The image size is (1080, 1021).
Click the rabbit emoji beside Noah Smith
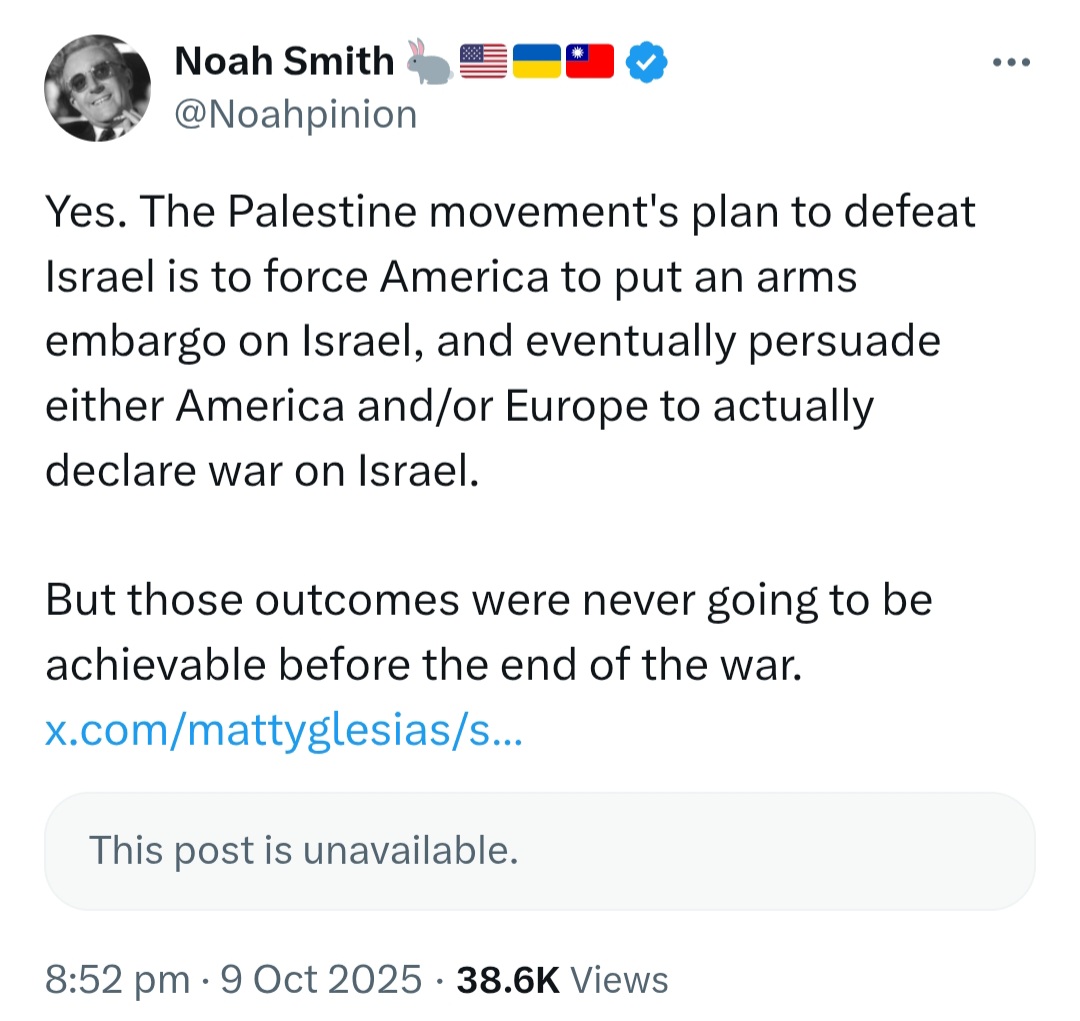428,61
